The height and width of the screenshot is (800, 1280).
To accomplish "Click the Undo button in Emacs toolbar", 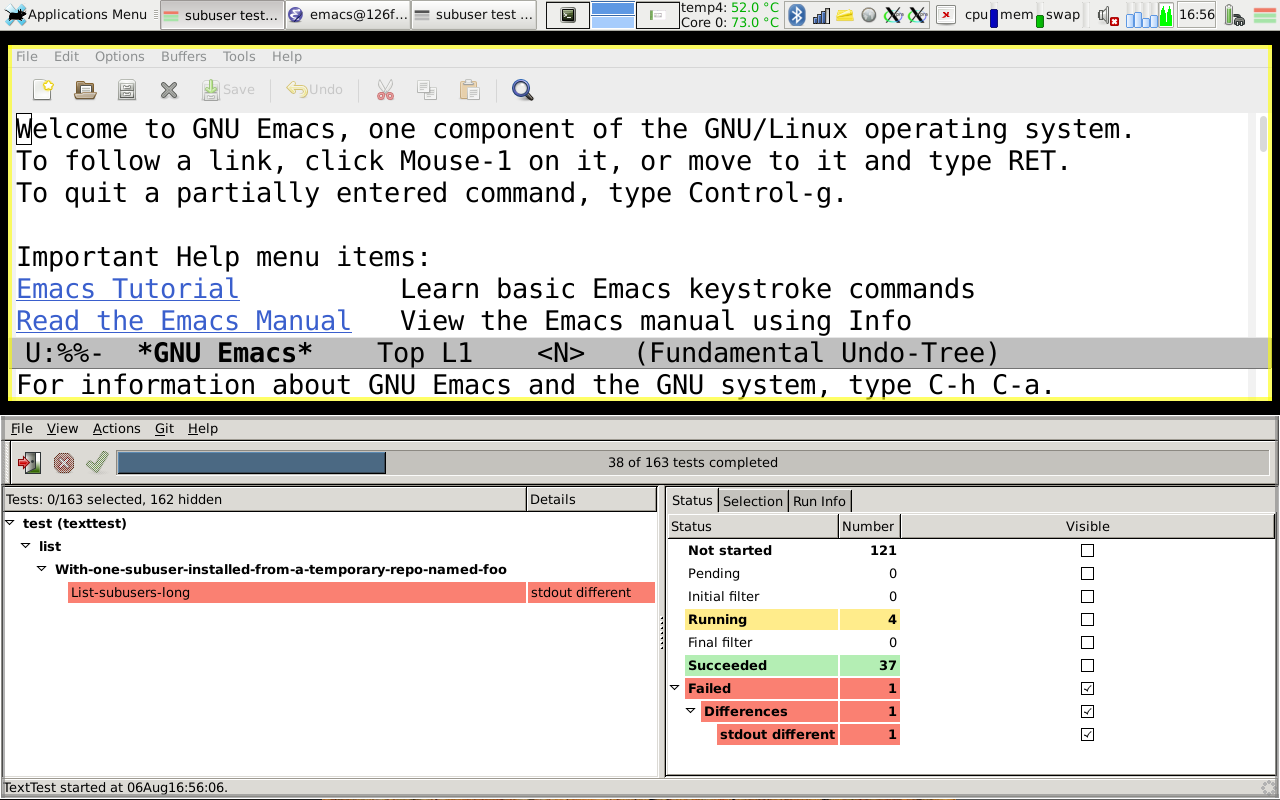I will click(314, 90).
